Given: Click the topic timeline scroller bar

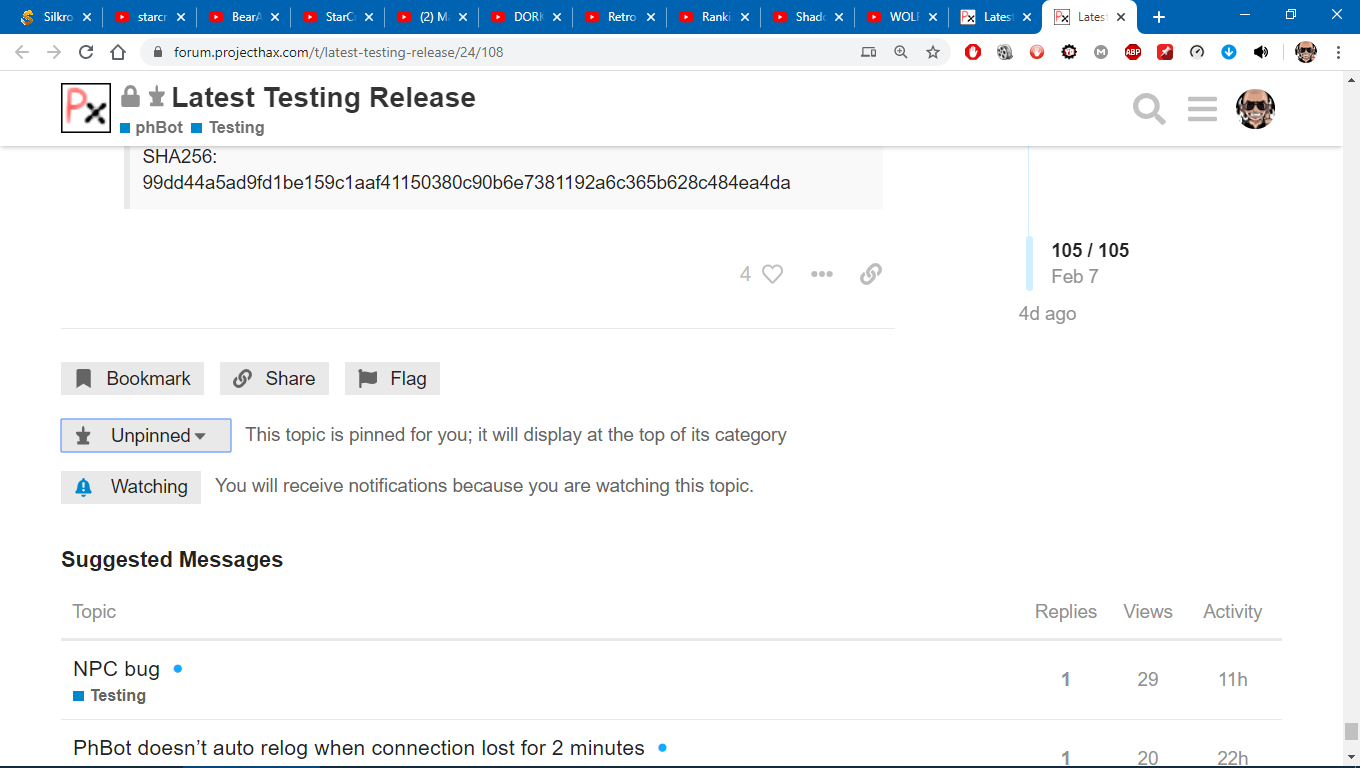Looking at the screenshot, I should point(1029,263).
